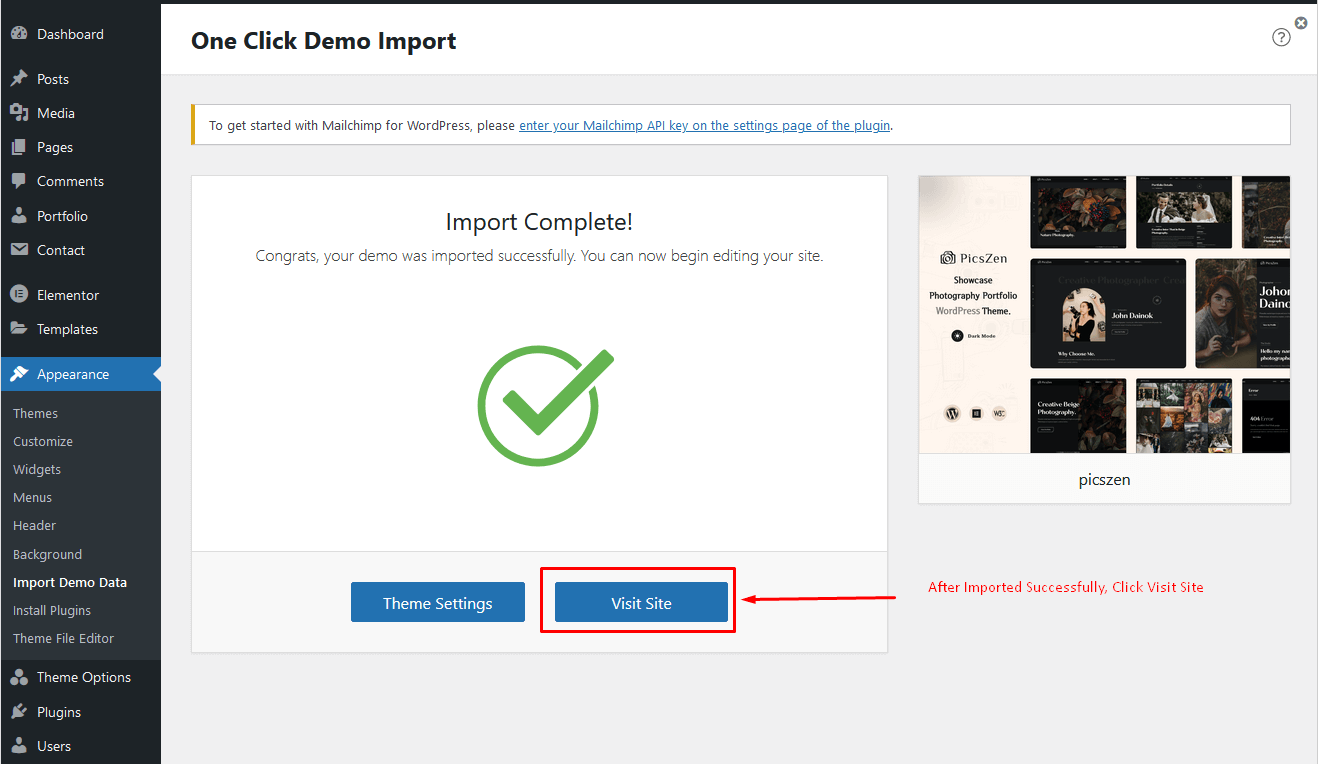Open Theme Options menu label

tap(84, 677)
